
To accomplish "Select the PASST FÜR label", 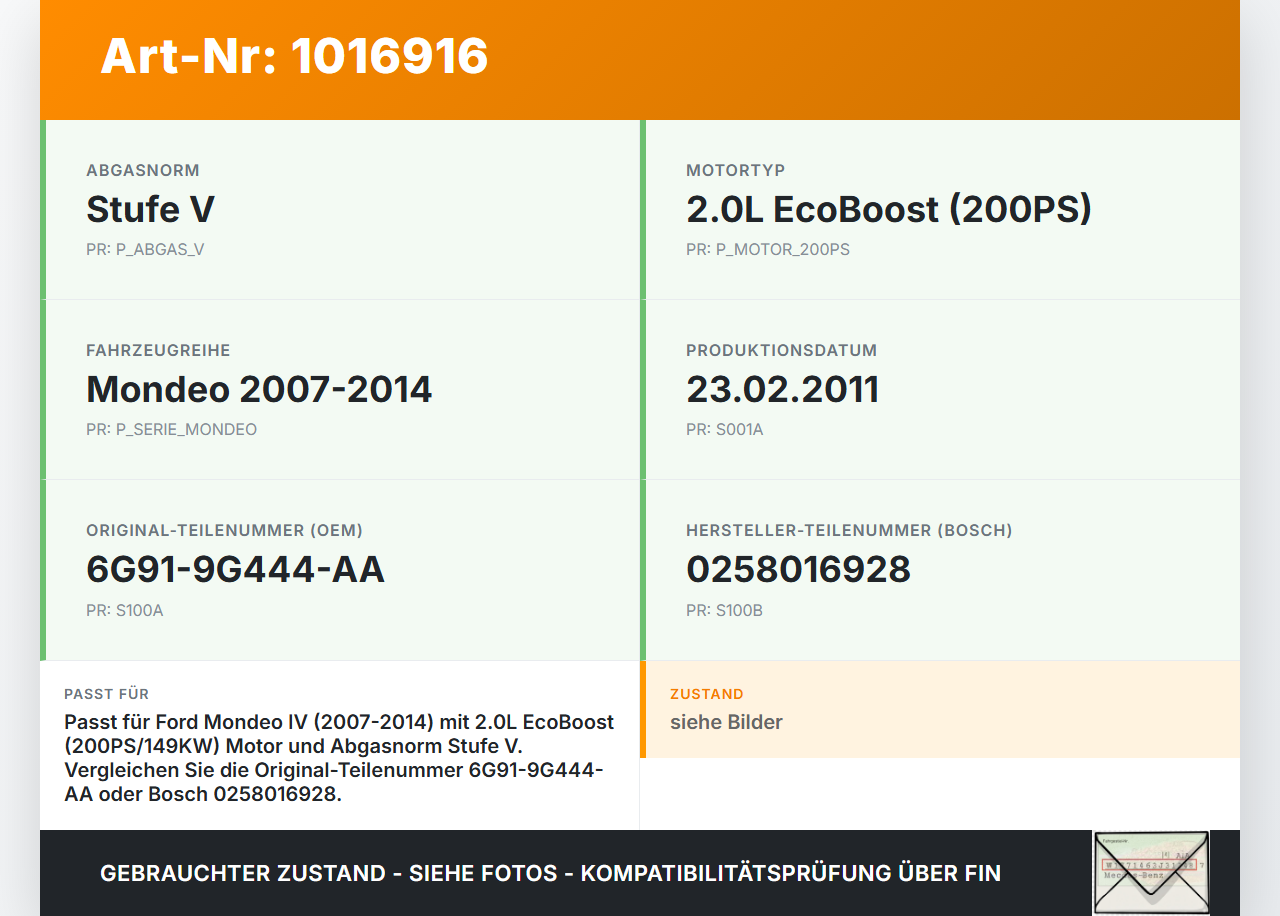I will pos(107,694).
